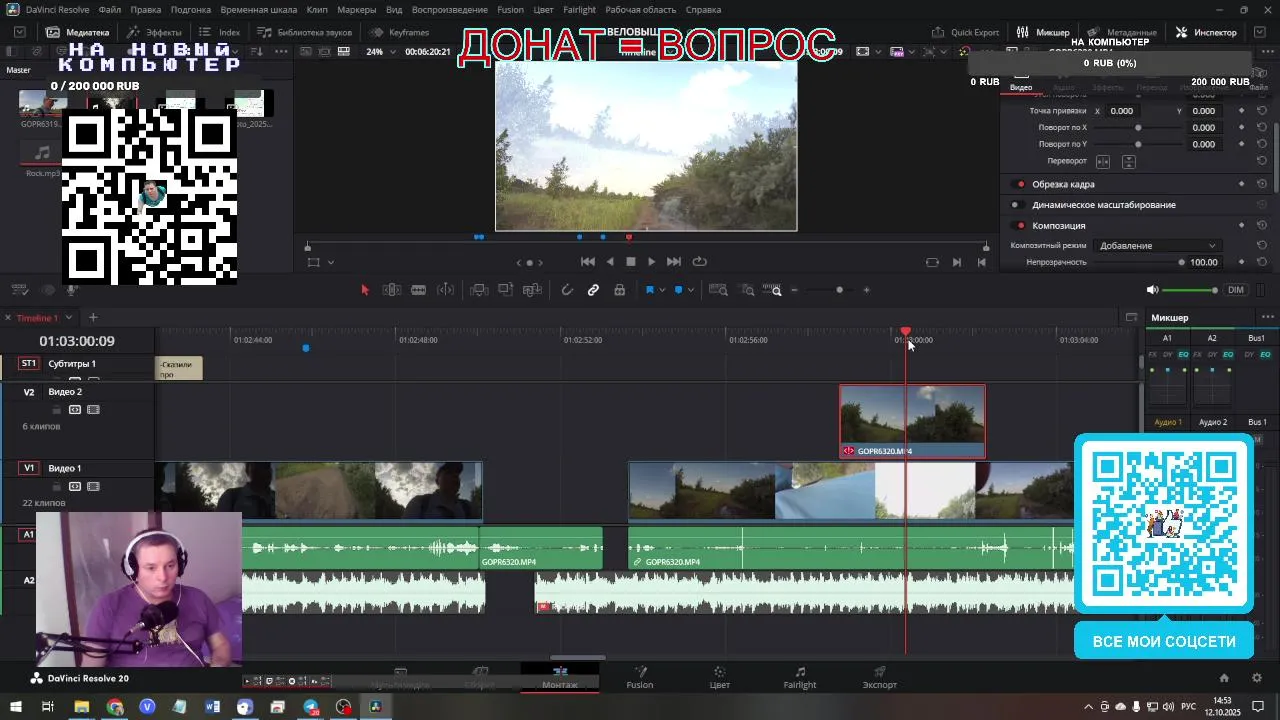Open Word from the Windows taskbar
The height and width of the screenshot is (720, 1280).
pos(212,707)
